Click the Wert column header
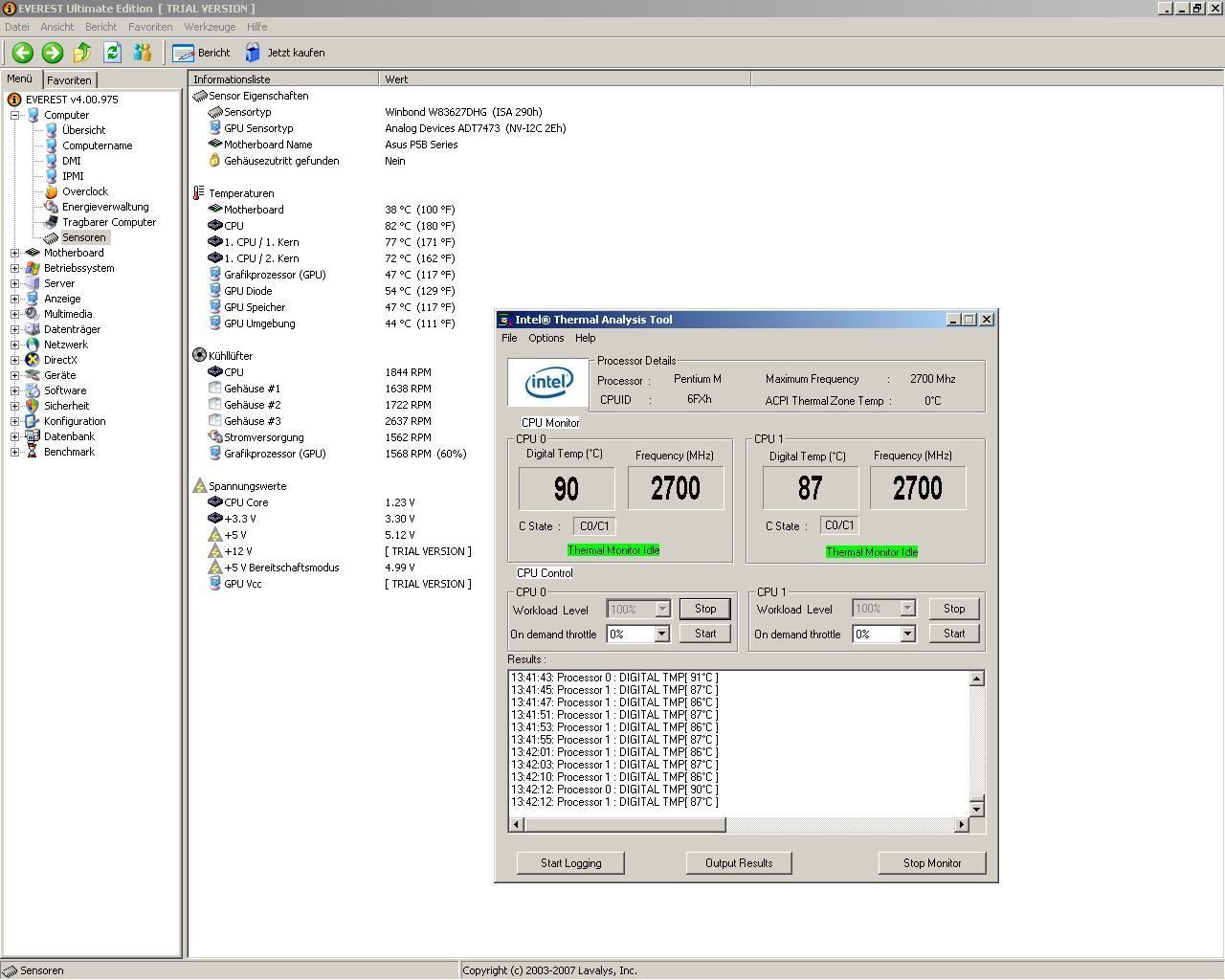This screenshot has height=980, width=1225. tap(565, 79)
